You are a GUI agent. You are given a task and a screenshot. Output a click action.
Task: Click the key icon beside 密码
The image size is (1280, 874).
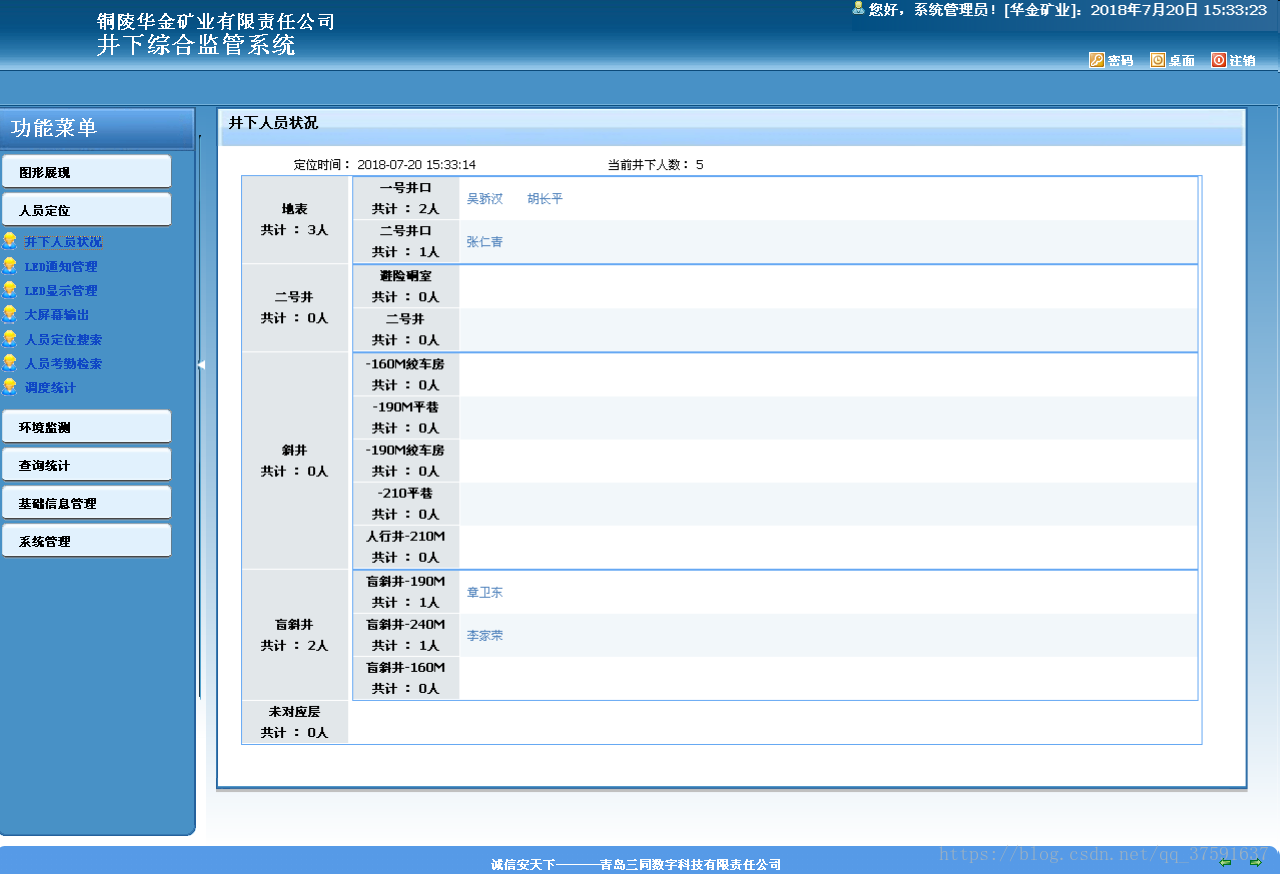pos(1096,60)
